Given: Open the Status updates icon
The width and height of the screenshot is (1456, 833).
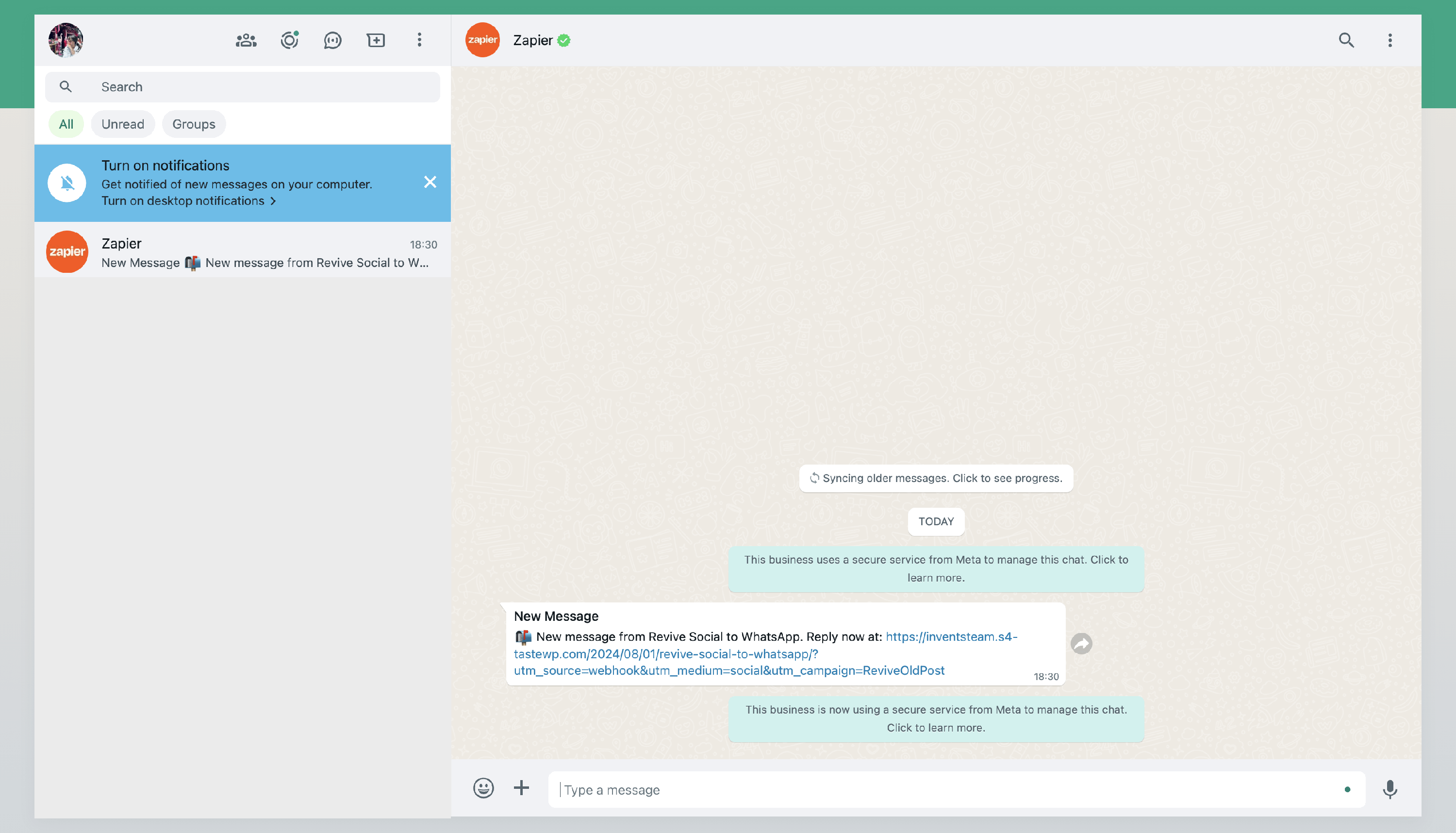Looking at the screenshot, I should [x=289, y=40].
